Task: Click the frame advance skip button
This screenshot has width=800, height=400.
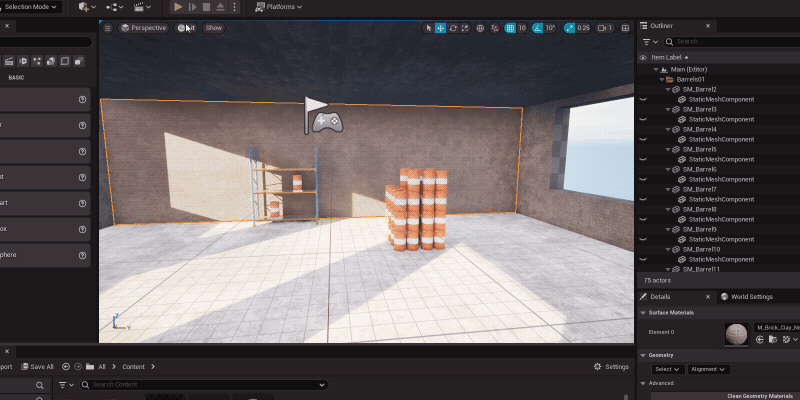Action: click(x=192, y=7)
